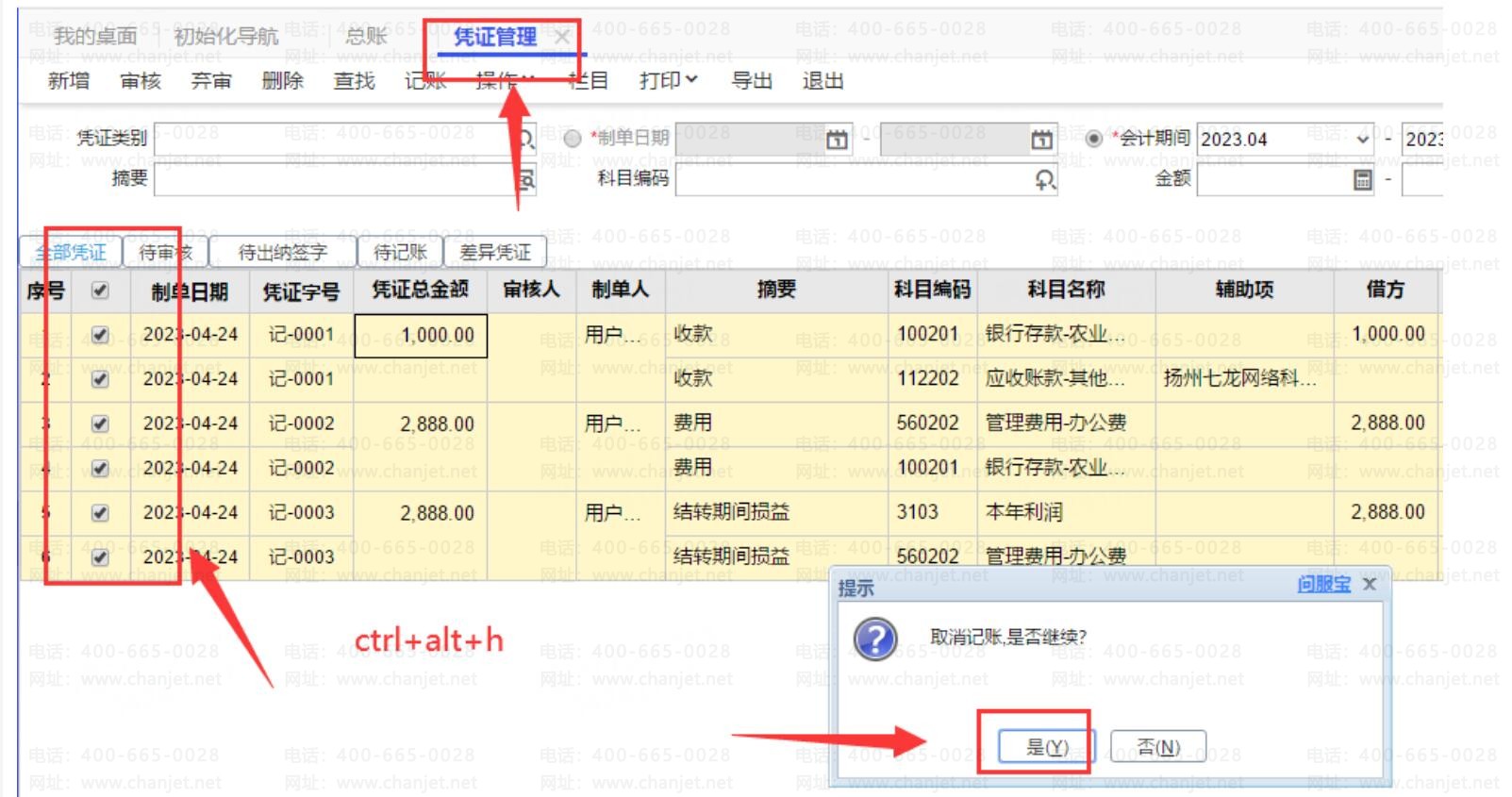This screenshot has height=797, width=1512.
Task: Click into the 金额 input field
Action: (1287, 179)
